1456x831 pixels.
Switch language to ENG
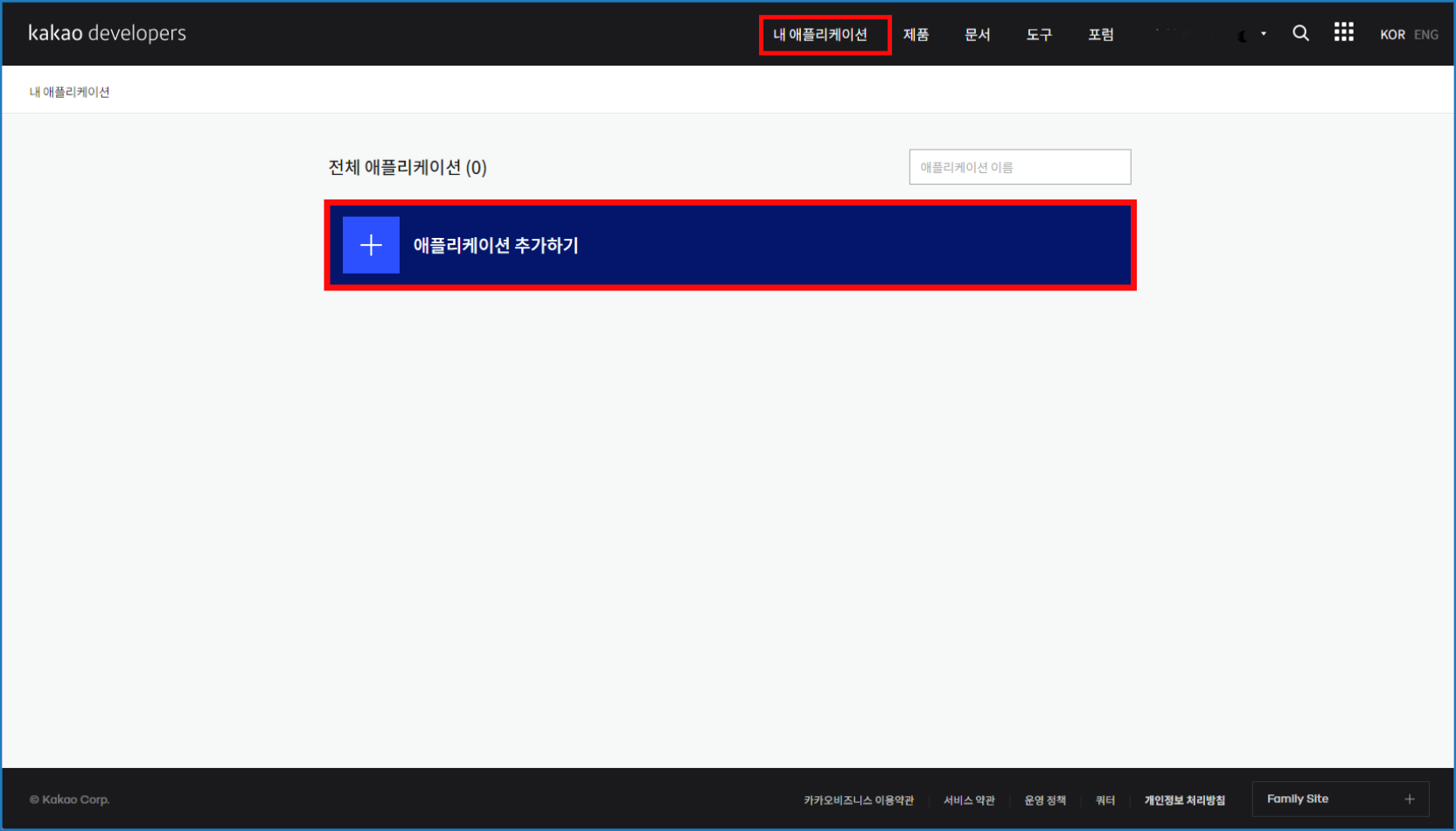pos(1425,35)
